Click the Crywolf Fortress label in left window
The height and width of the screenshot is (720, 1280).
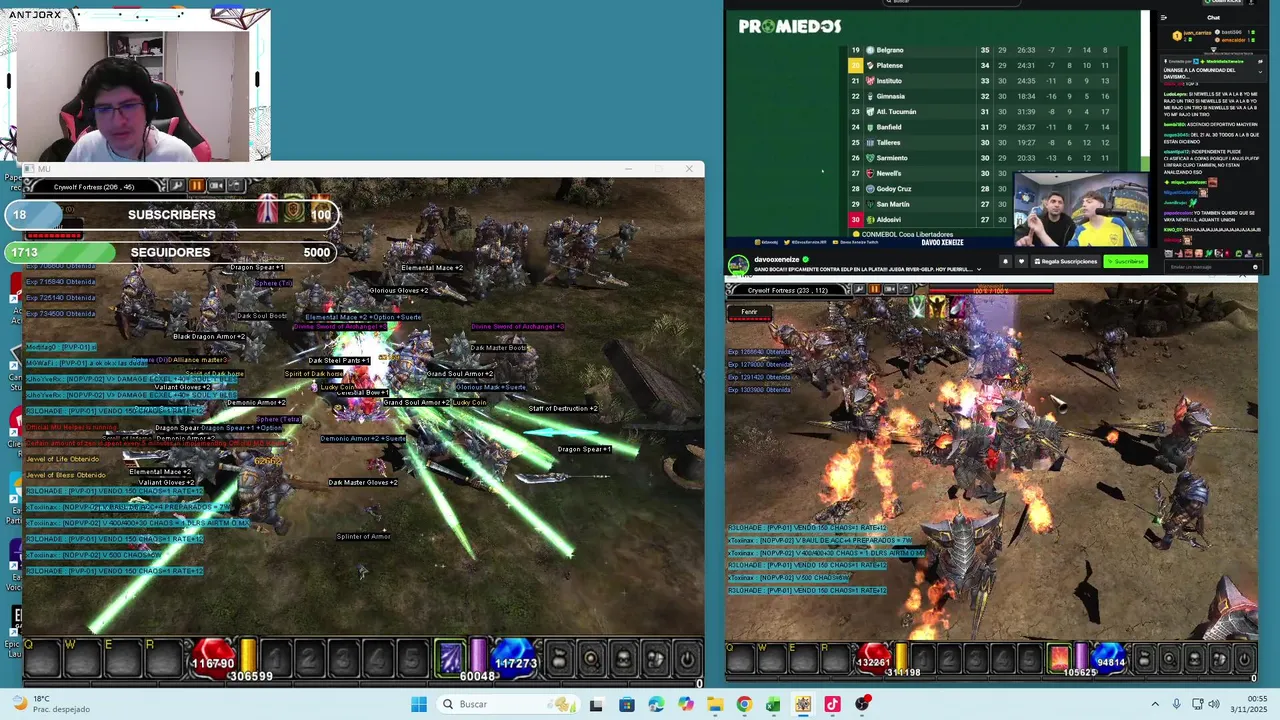[x=94, y=187]
